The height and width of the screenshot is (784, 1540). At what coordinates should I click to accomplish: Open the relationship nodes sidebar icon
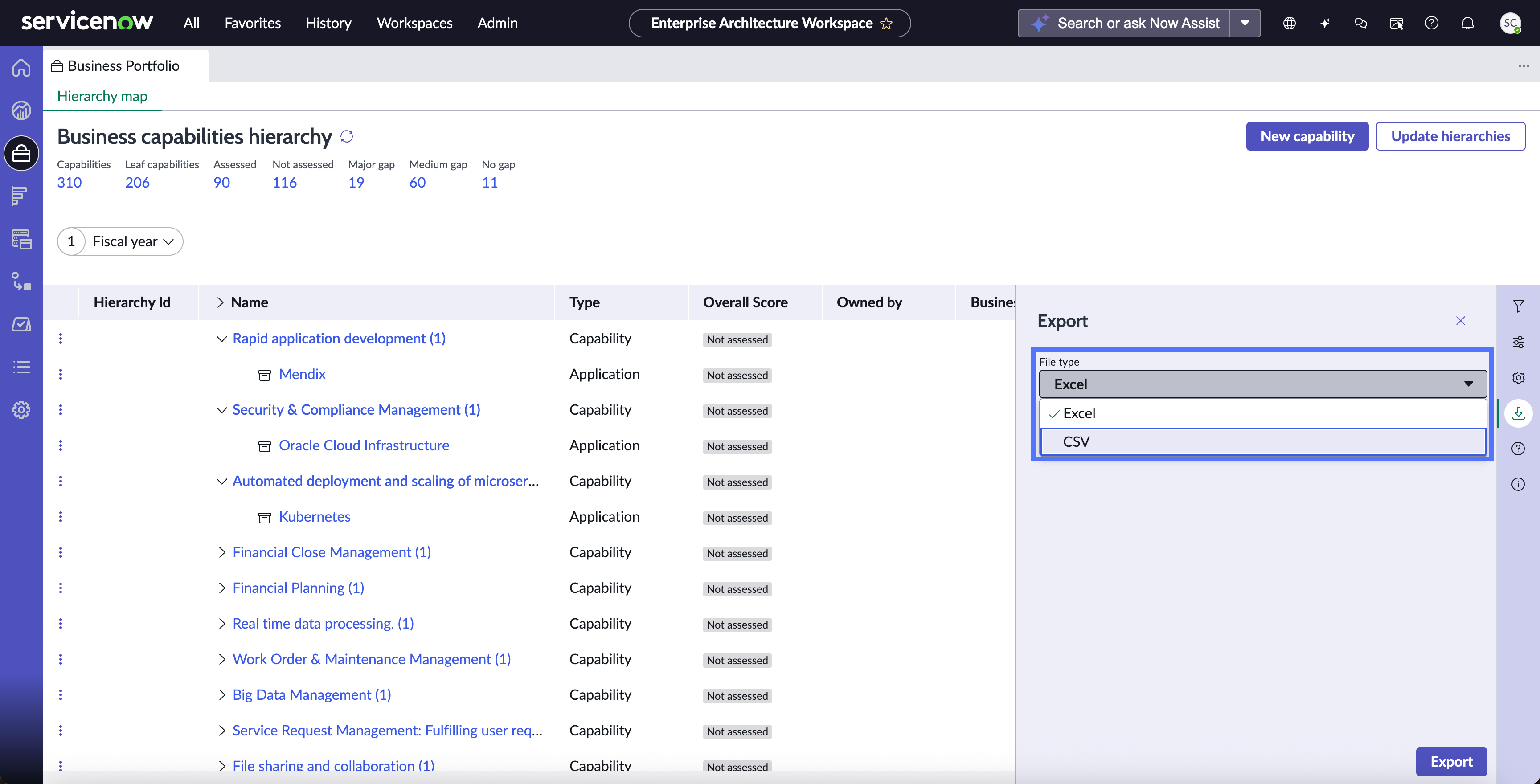[21, 282]
